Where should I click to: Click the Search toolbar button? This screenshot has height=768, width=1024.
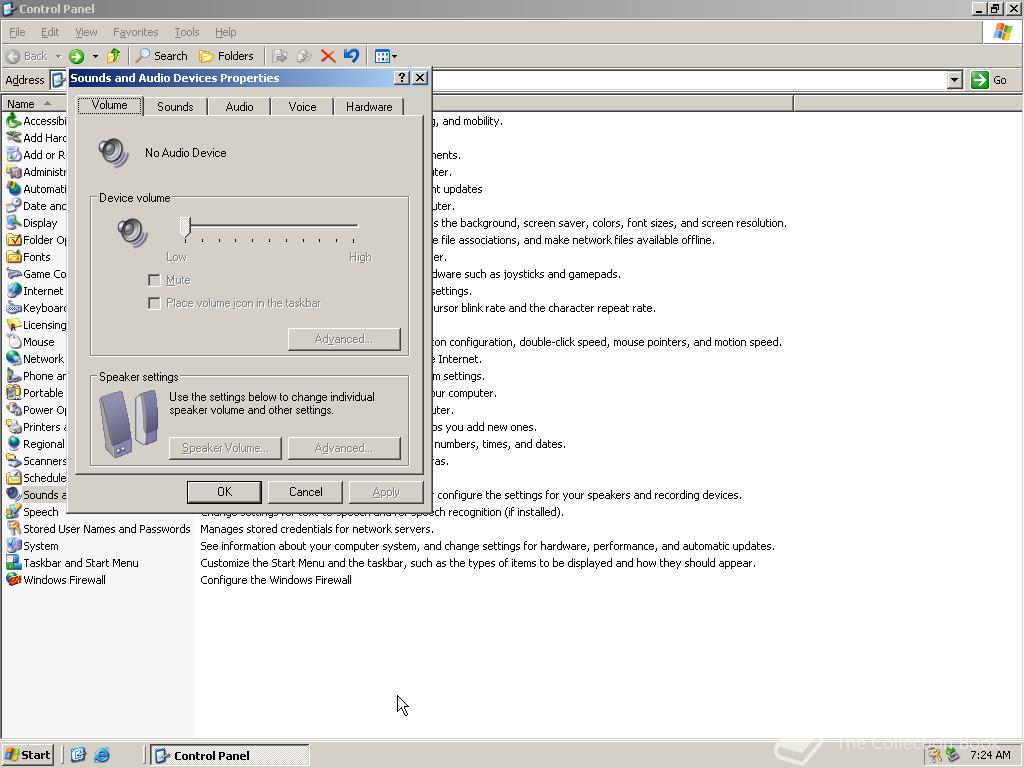(x=161, y=56)
